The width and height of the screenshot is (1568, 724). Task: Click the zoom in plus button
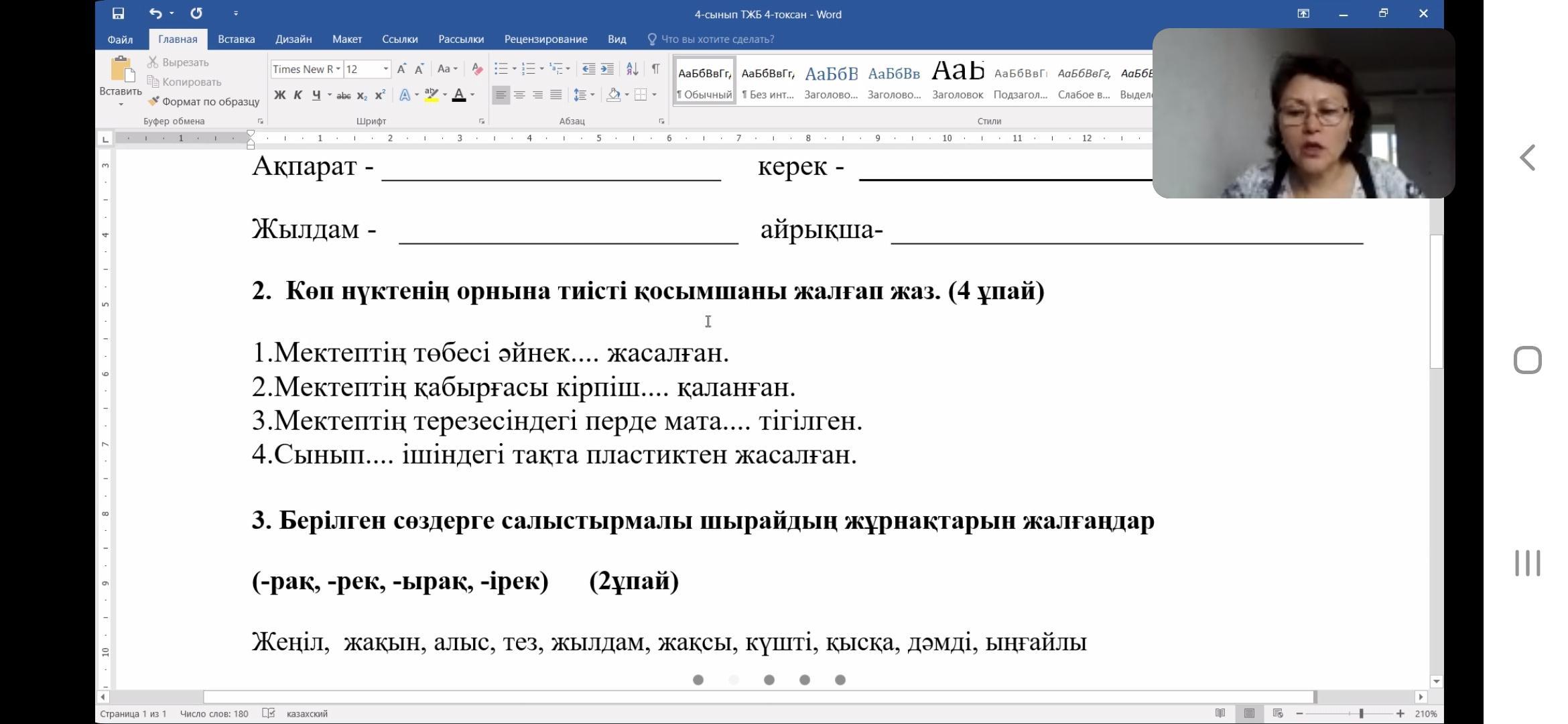point(1400,713)
